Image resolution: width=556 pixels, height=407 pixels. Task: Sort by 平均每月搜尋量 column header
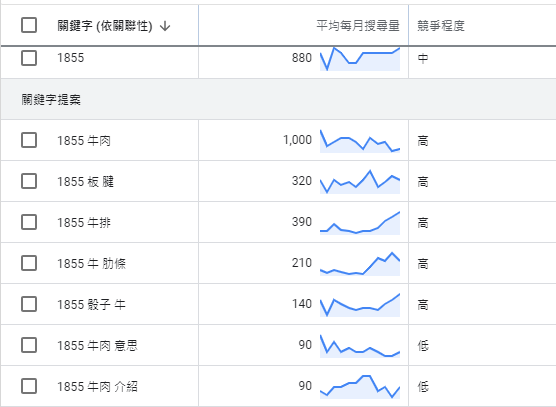358,26
